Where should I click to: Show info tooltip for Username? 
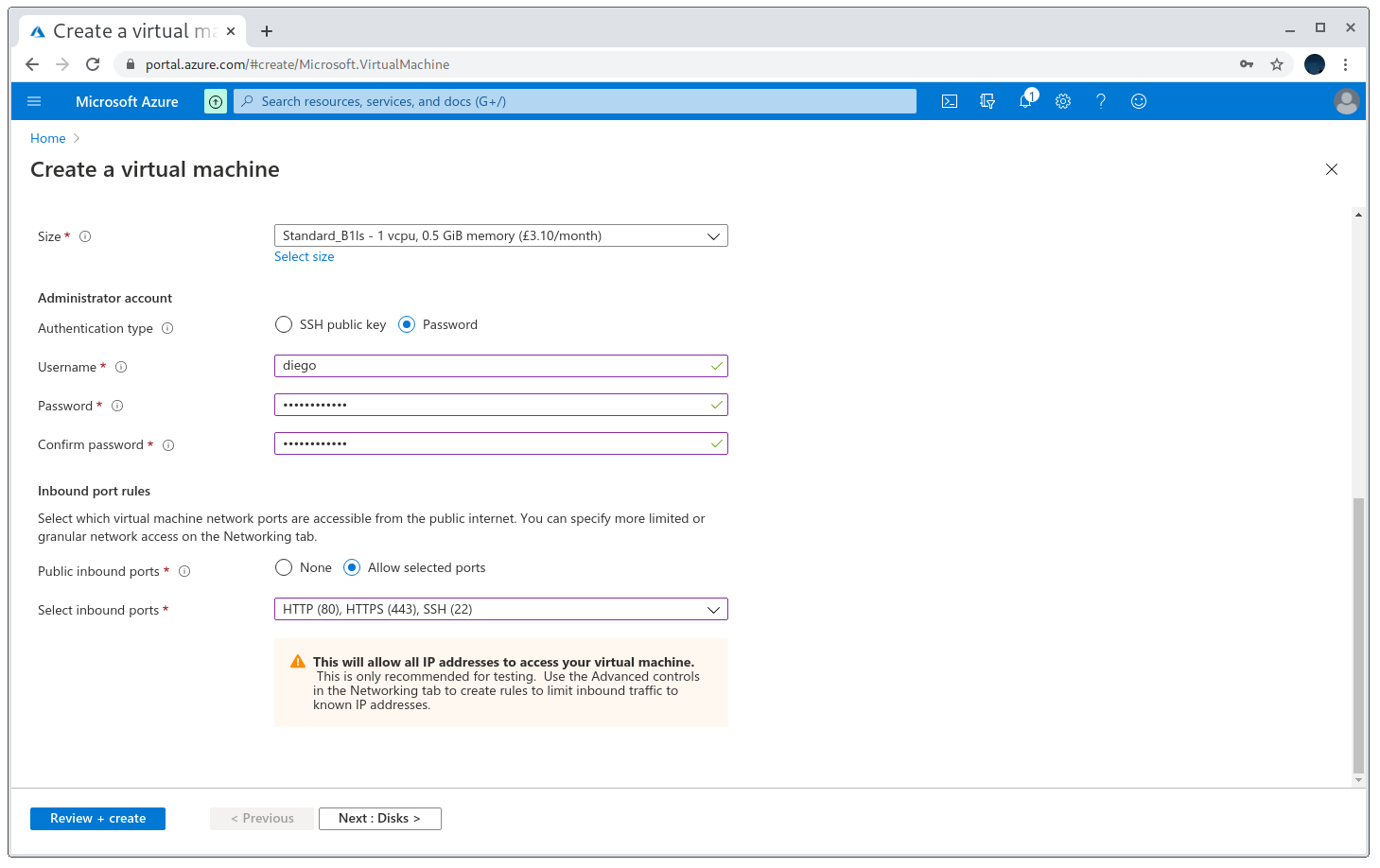point(121,367)
